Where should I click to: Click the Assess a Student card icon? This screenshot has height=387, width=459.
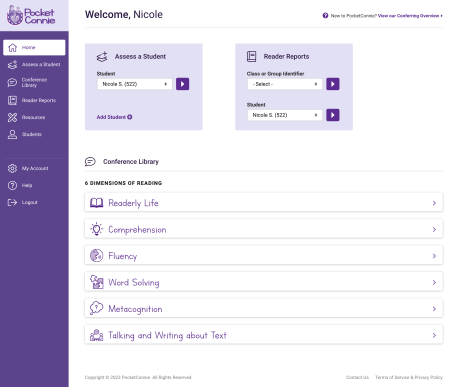(x=102, y=57)
